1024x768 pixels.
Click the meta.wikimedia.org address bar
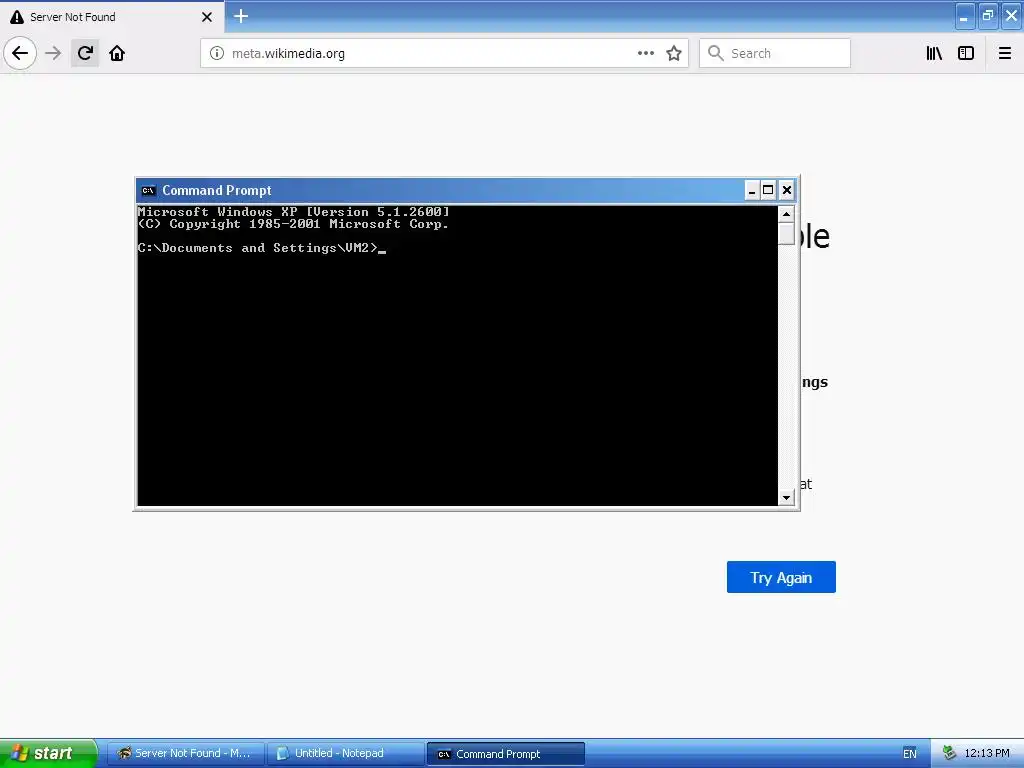(x=444, y=54)
